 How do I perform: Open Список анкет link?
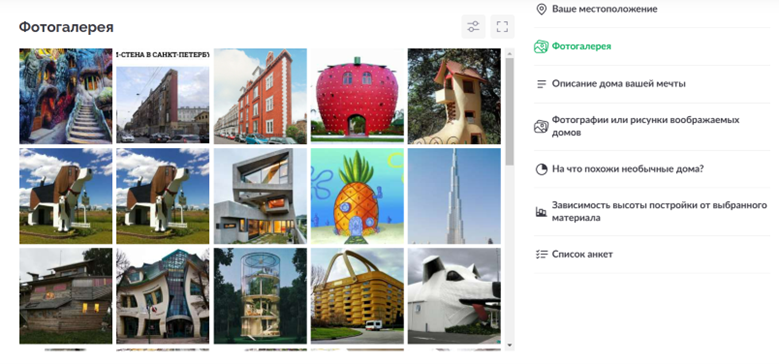[x=582, y=254]
